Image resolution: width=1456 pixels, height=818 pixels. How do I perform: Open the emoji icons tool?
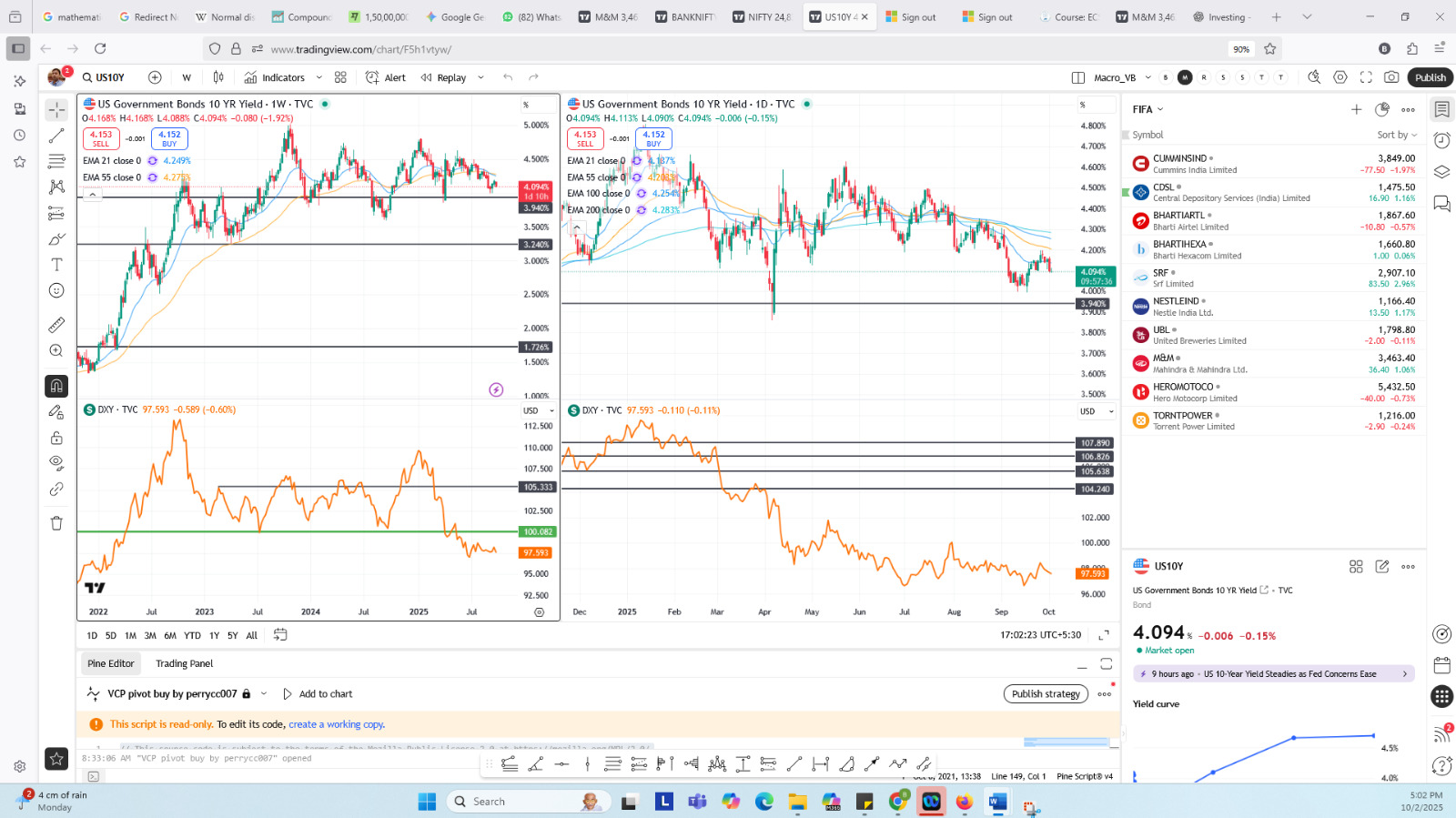[56, 290]
